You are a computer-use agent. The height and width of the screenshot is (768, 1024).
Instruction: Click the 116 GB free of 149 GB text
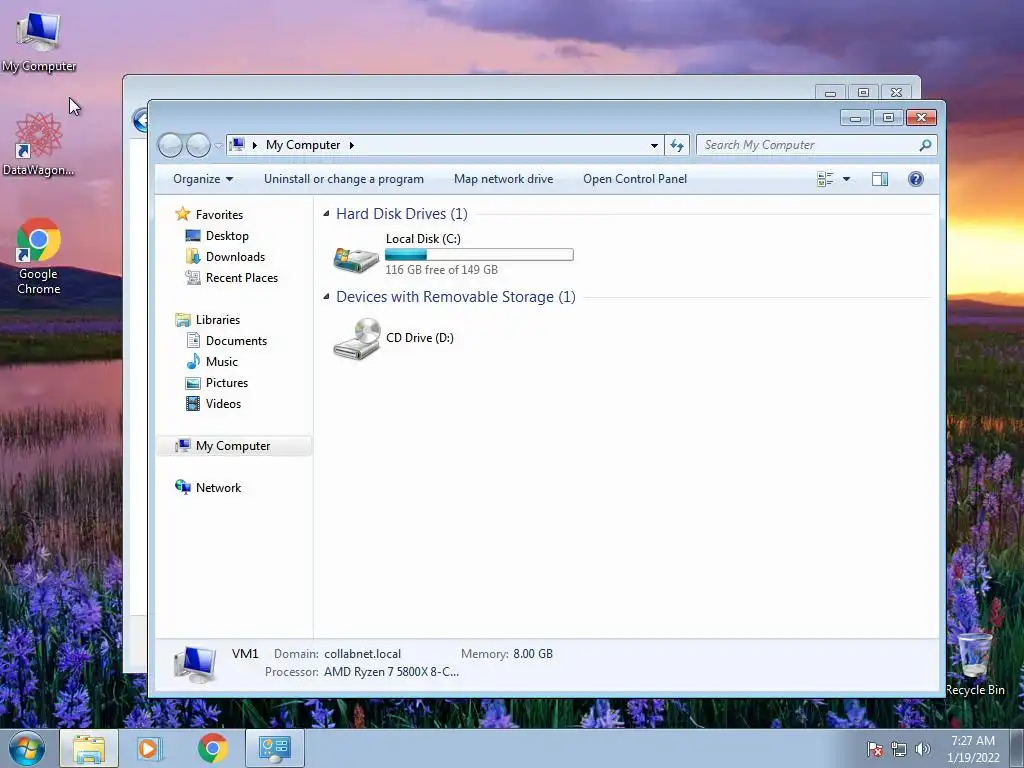click(441, 270)
